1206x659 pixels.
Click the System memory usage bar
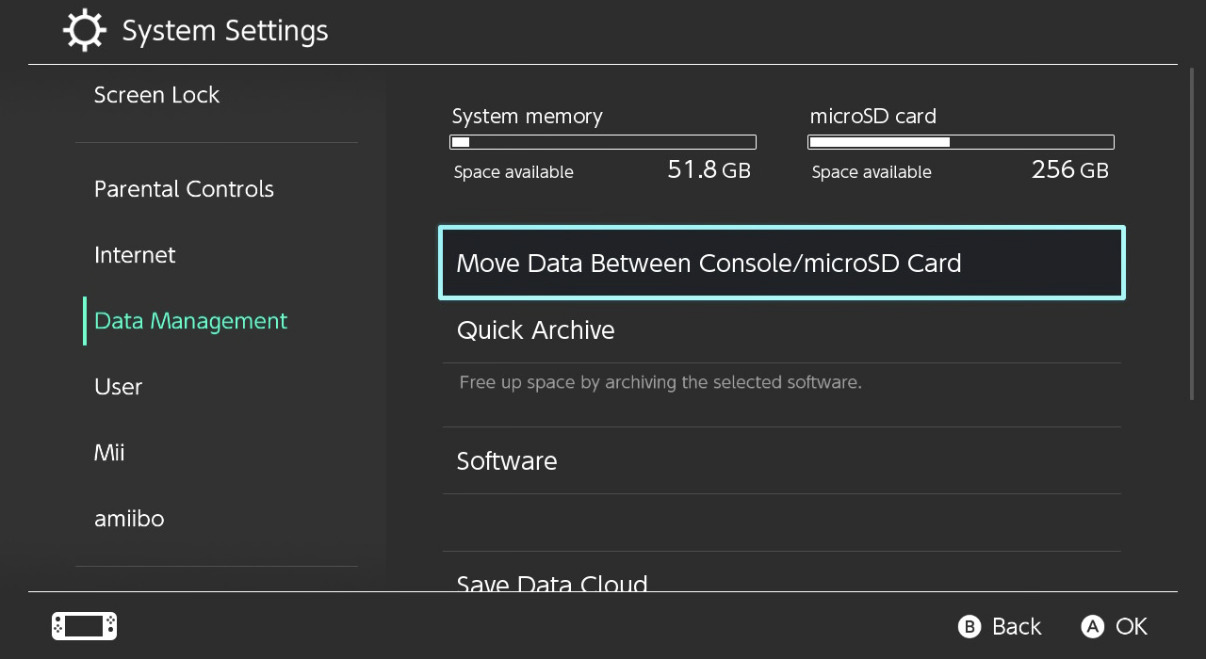point(602,142)
